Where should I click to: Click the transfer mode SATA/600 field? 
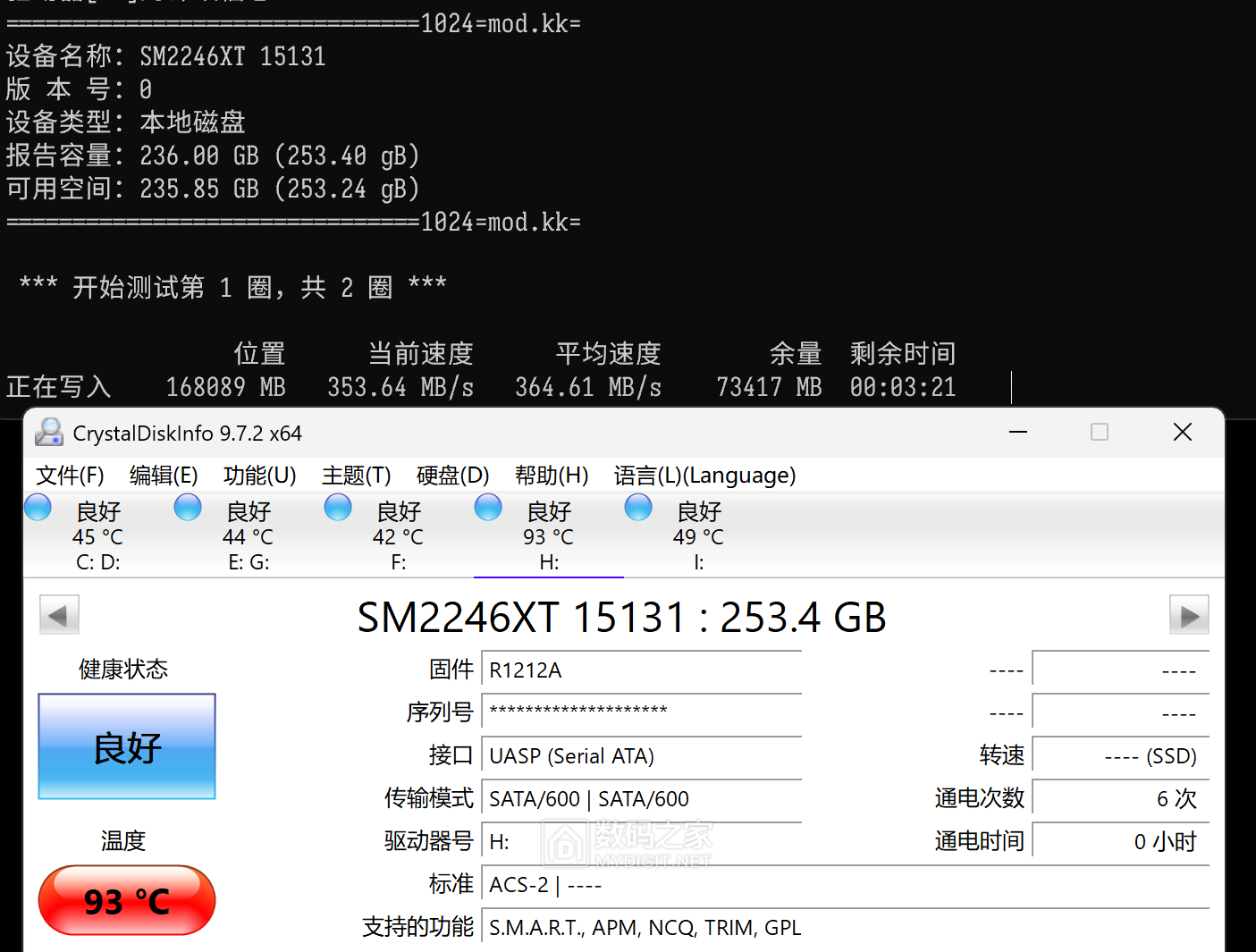[x=641, y=799]
